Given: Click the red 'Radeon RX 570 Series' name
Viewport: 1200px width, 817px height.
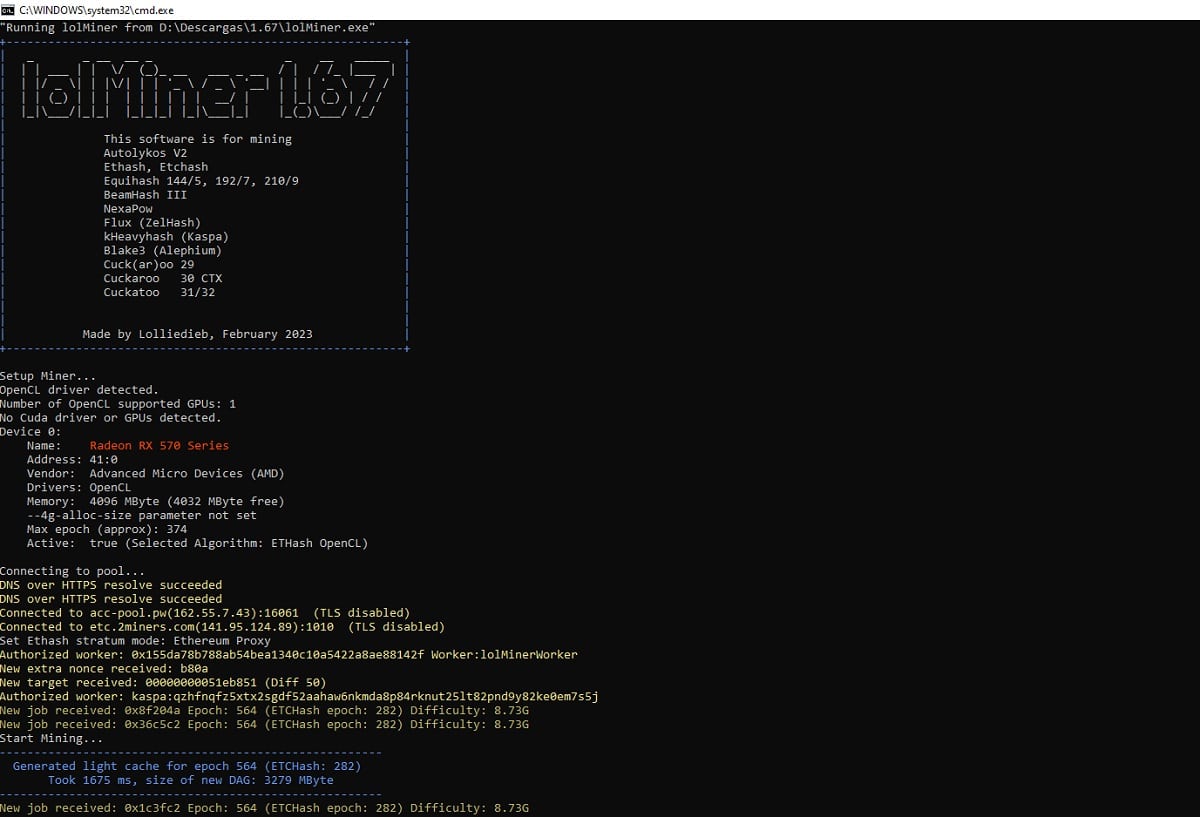Looking at the screenshot, I should (x=159, y=446).
